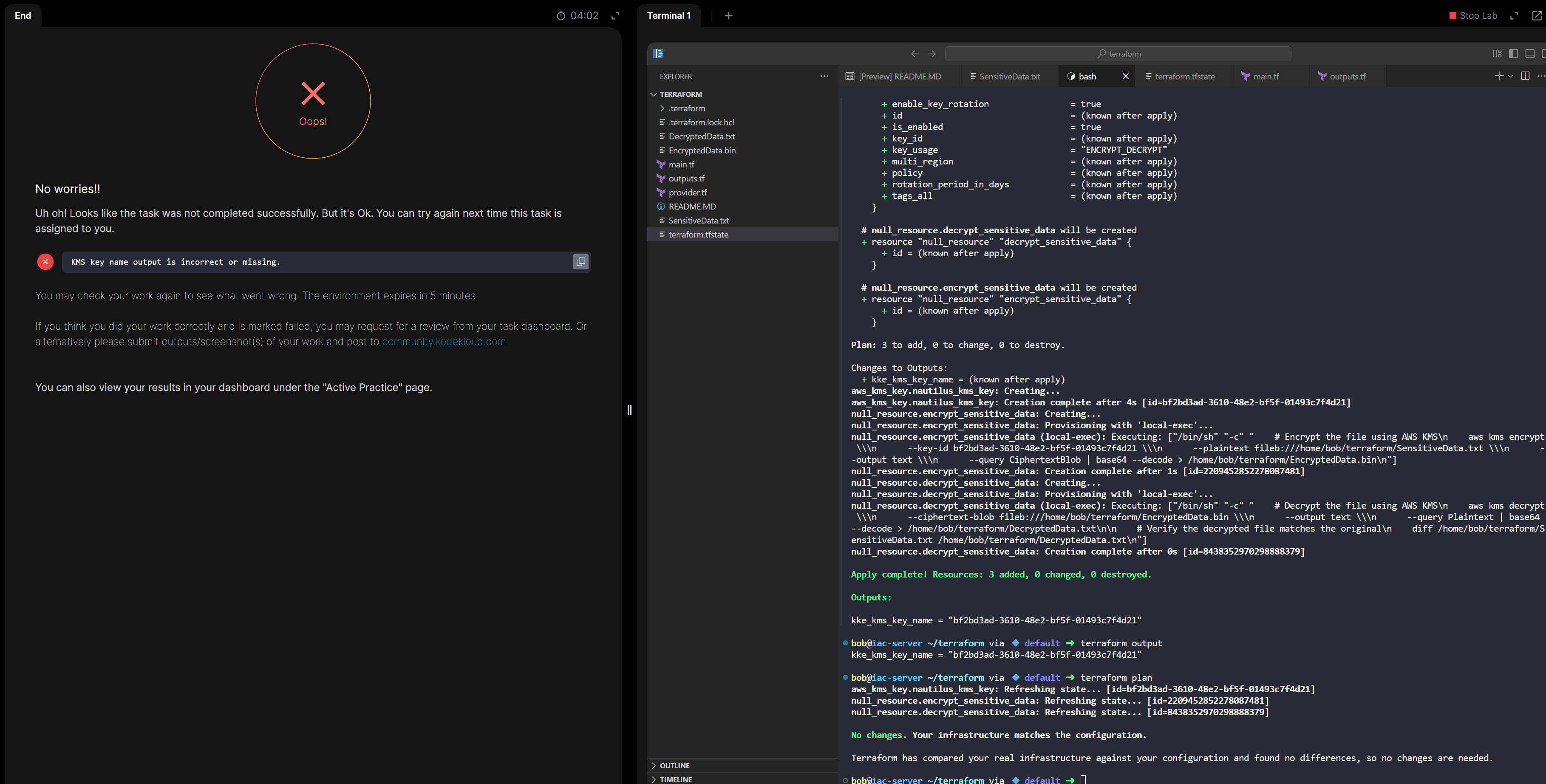Copy the KMS key error message

click(580, 262)
